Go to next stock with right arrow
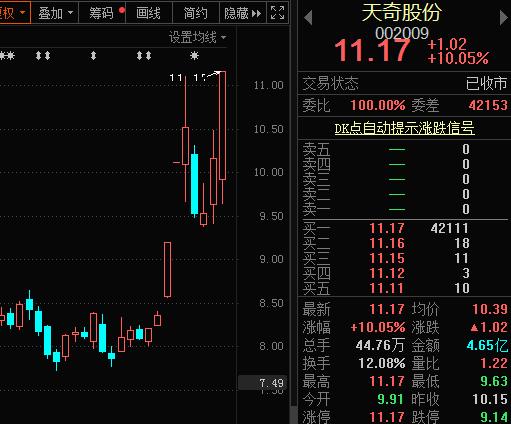The image size is (511, 424). (x=504, y=17)
